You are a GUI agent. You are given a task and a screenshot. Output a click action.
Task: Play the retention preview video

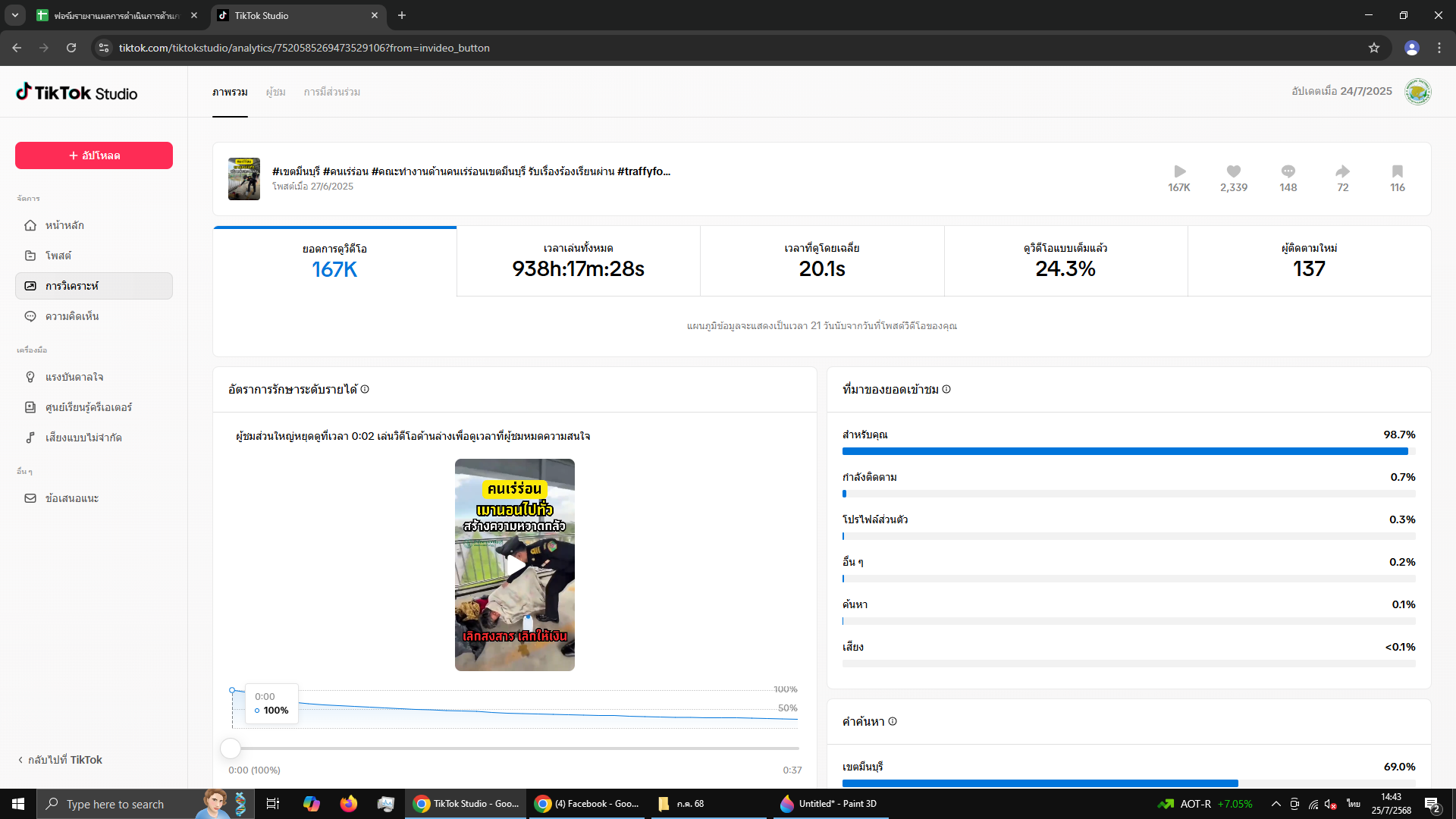[515, 566]
